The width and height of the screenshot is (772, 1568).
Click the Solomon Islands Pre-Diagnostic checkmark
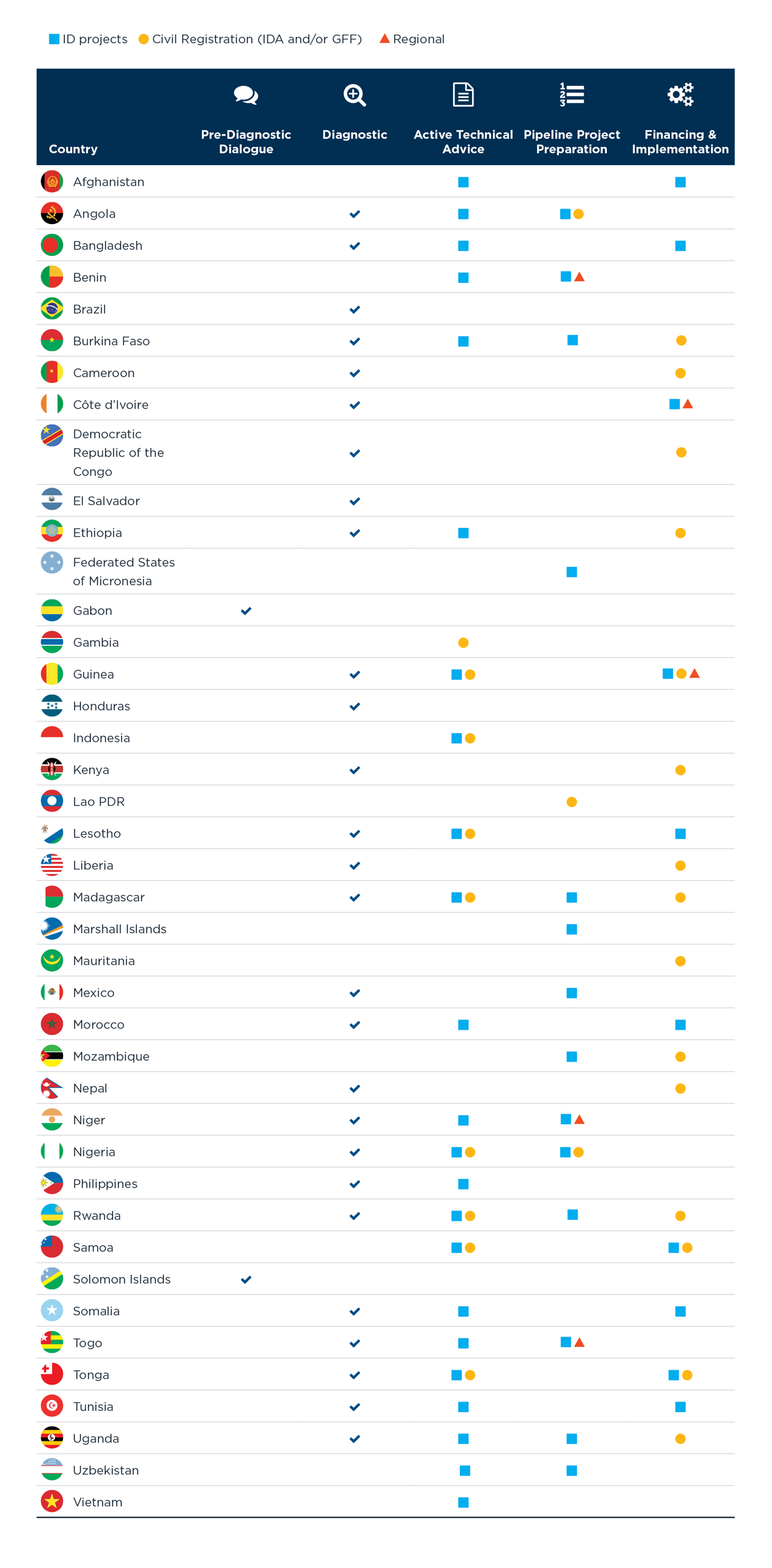tap(246, 1280)
